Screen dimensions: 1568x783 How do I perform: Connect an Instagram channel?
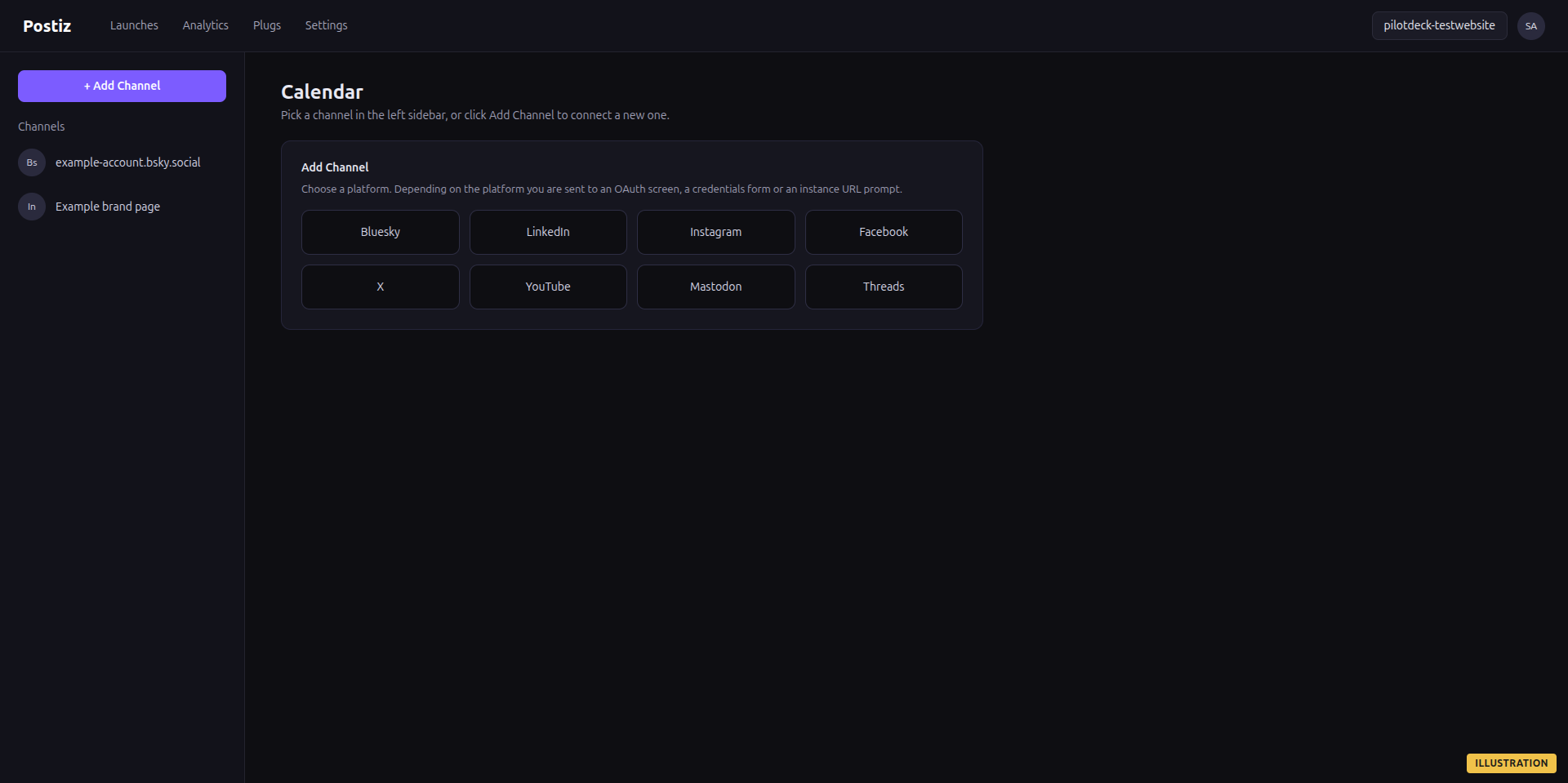click(716, 232)
